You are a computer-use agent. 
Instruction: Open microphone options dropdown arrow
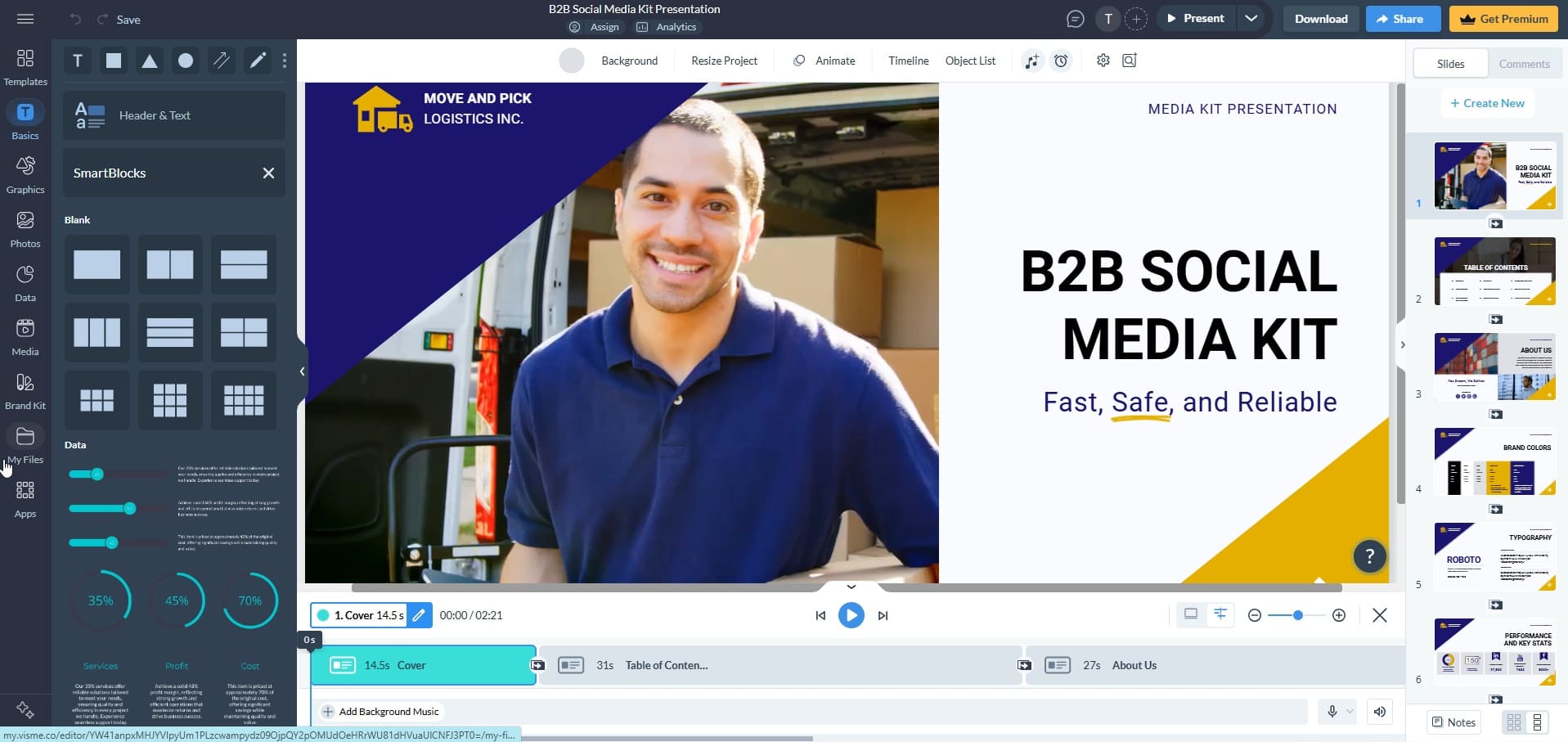point(1350,712)
